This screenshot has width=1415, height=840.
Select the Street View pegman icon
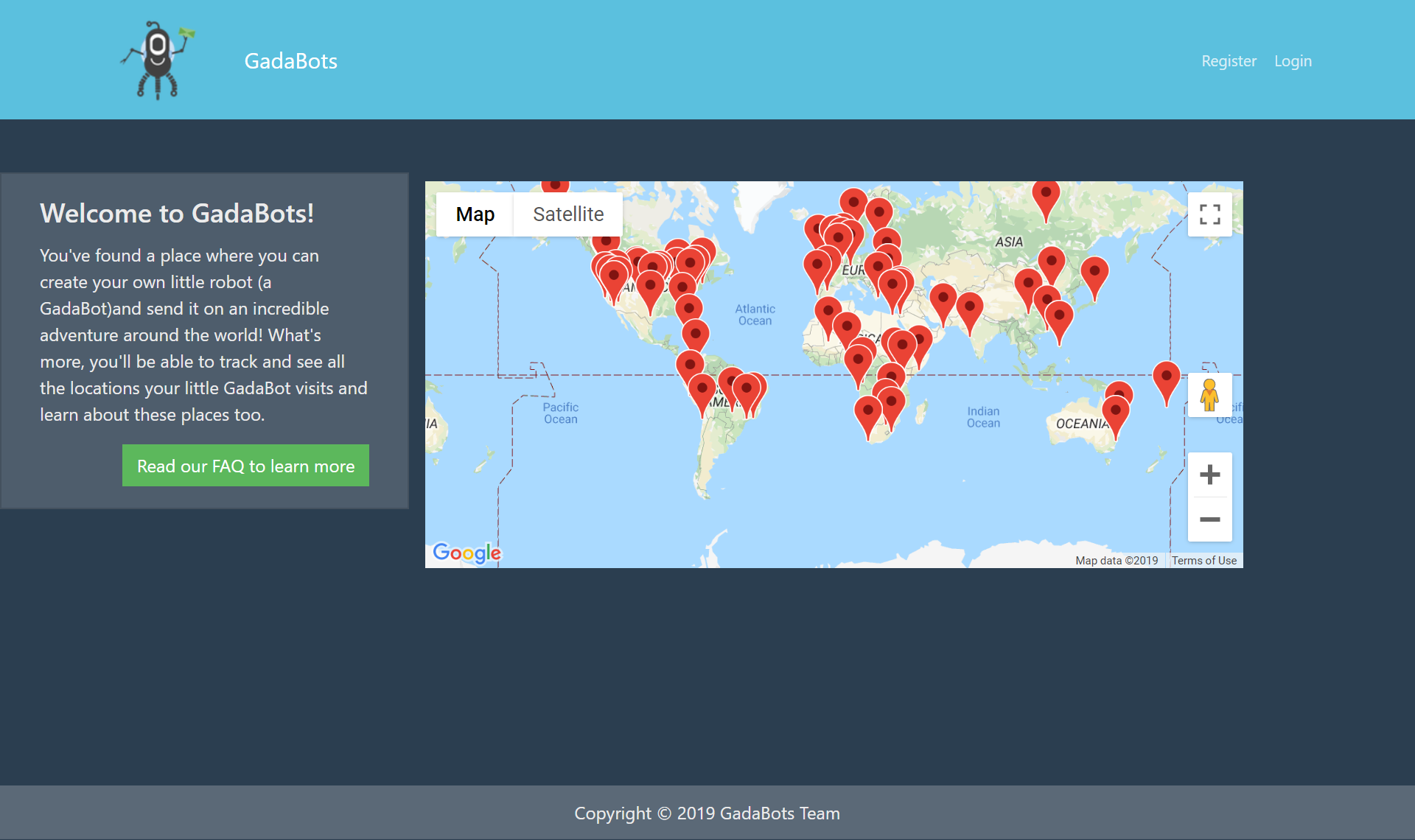tap(1209, 395)
